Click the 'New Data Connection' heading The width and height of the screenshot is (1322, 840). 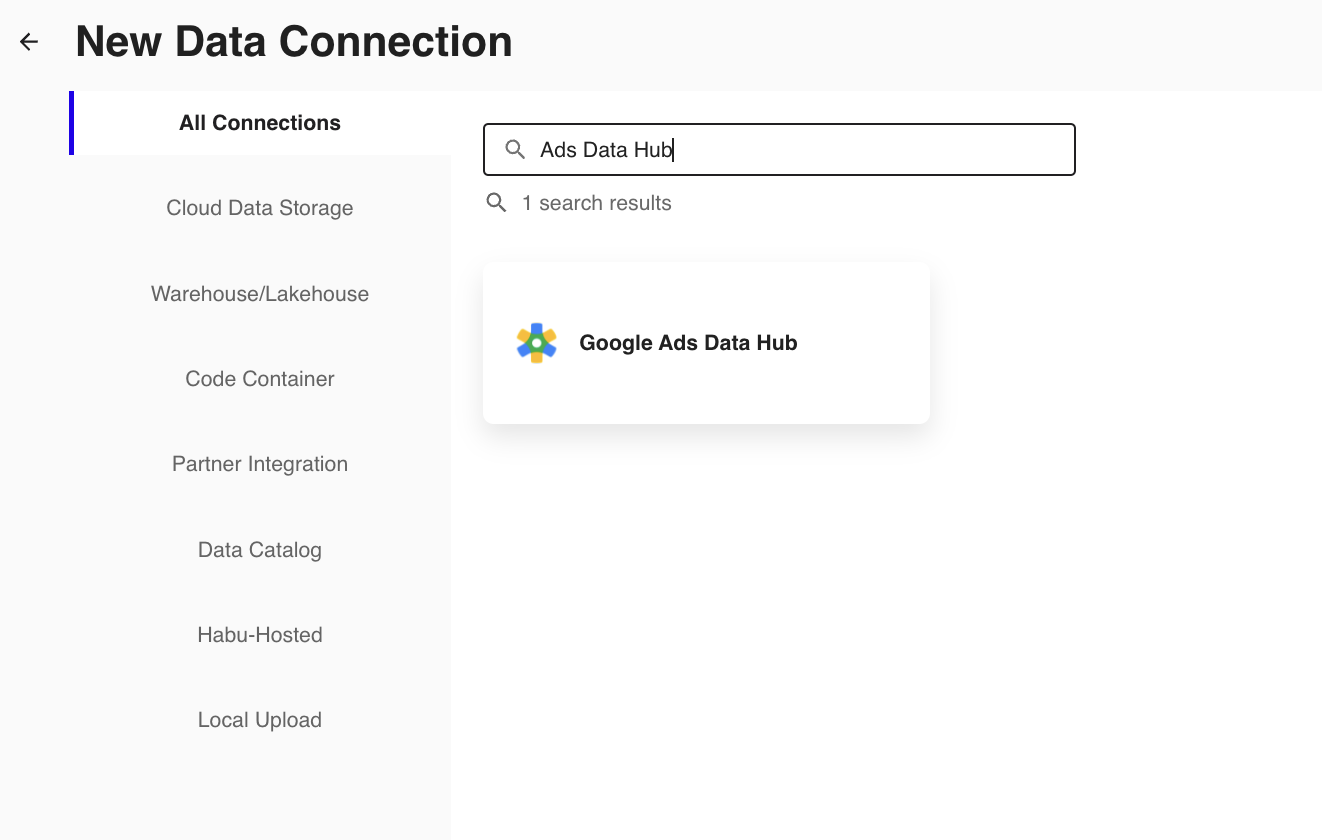pos(294,42)
